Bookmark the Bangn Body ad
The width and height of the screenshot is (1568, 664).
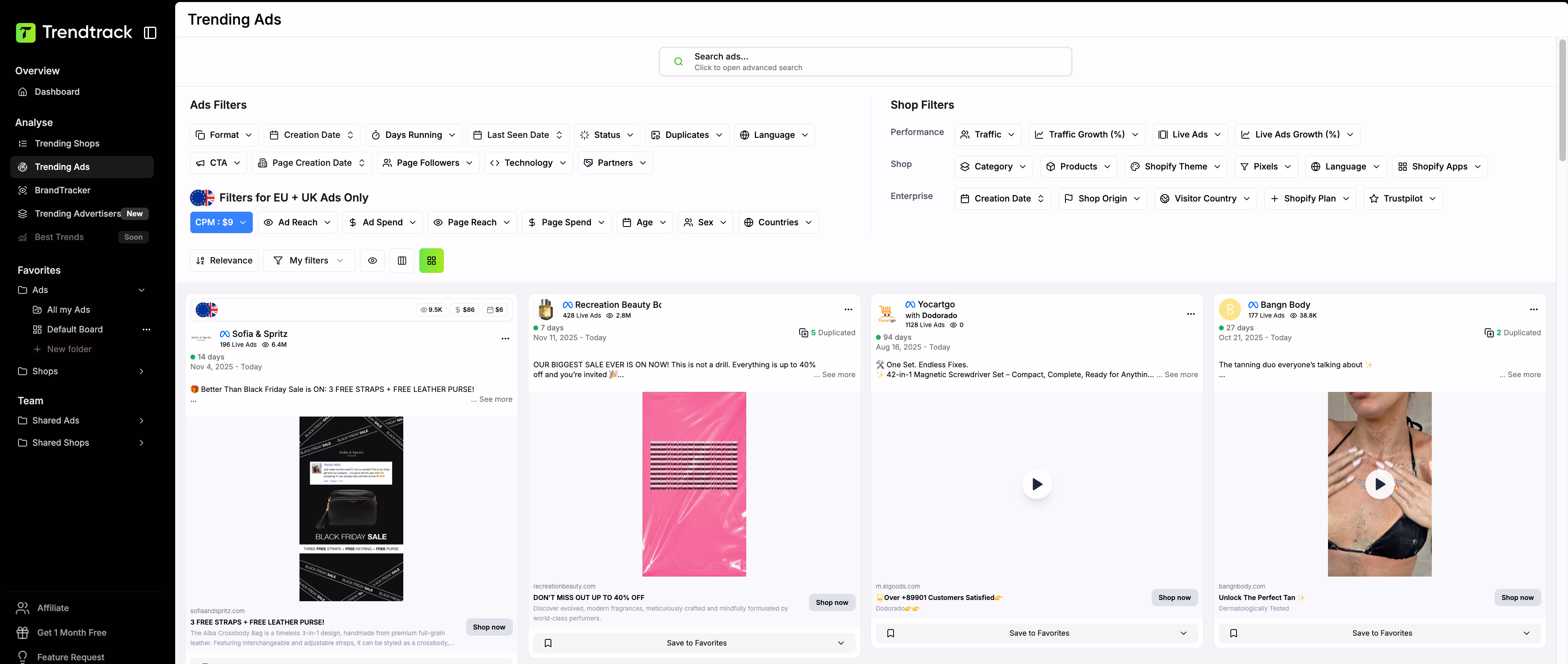1234,633
